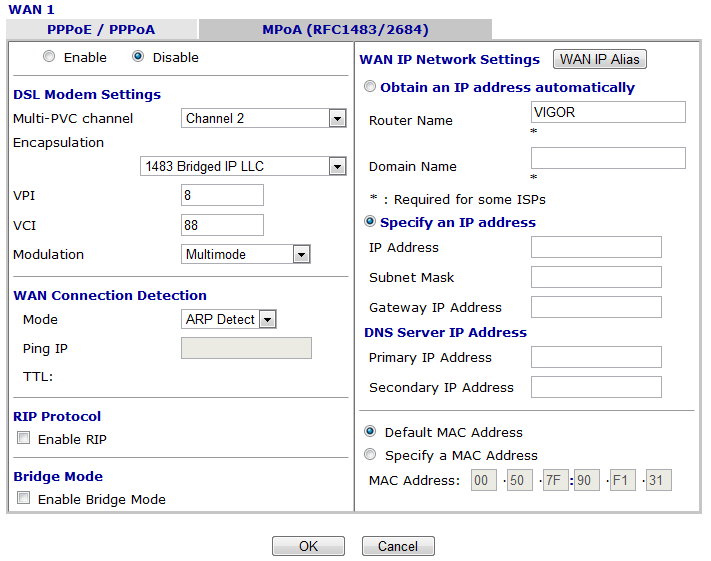Select Default MAC Address option

(371, 432)
